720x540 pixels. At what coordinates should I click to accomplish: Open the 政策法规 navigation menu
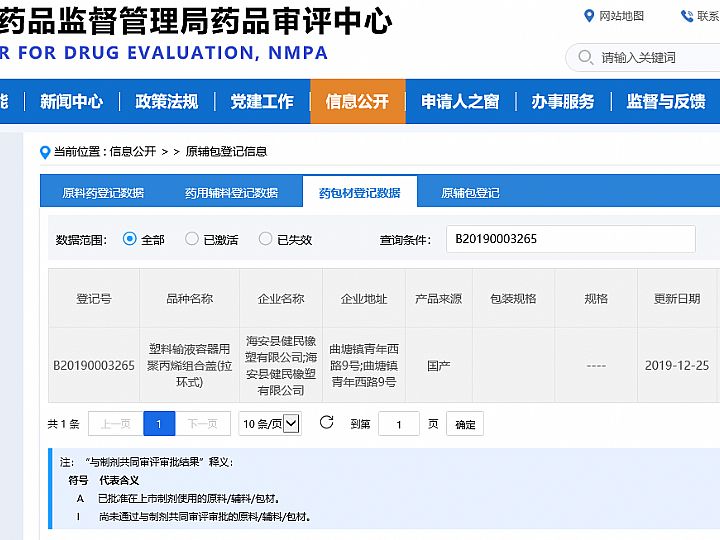coord(167,101)
